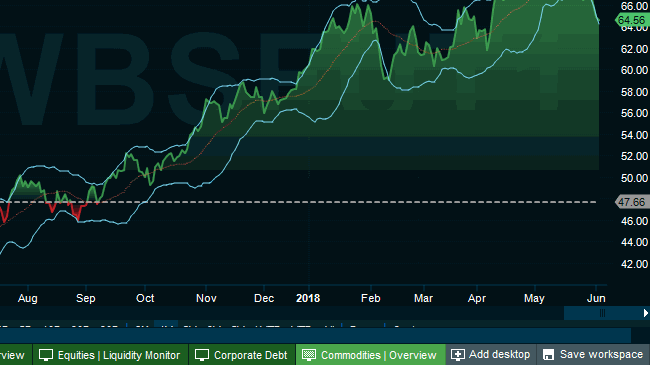Viewport: 650px width, 365px height.
Task: Click the 42.00 price axis value
Action: tap(634, 264)
